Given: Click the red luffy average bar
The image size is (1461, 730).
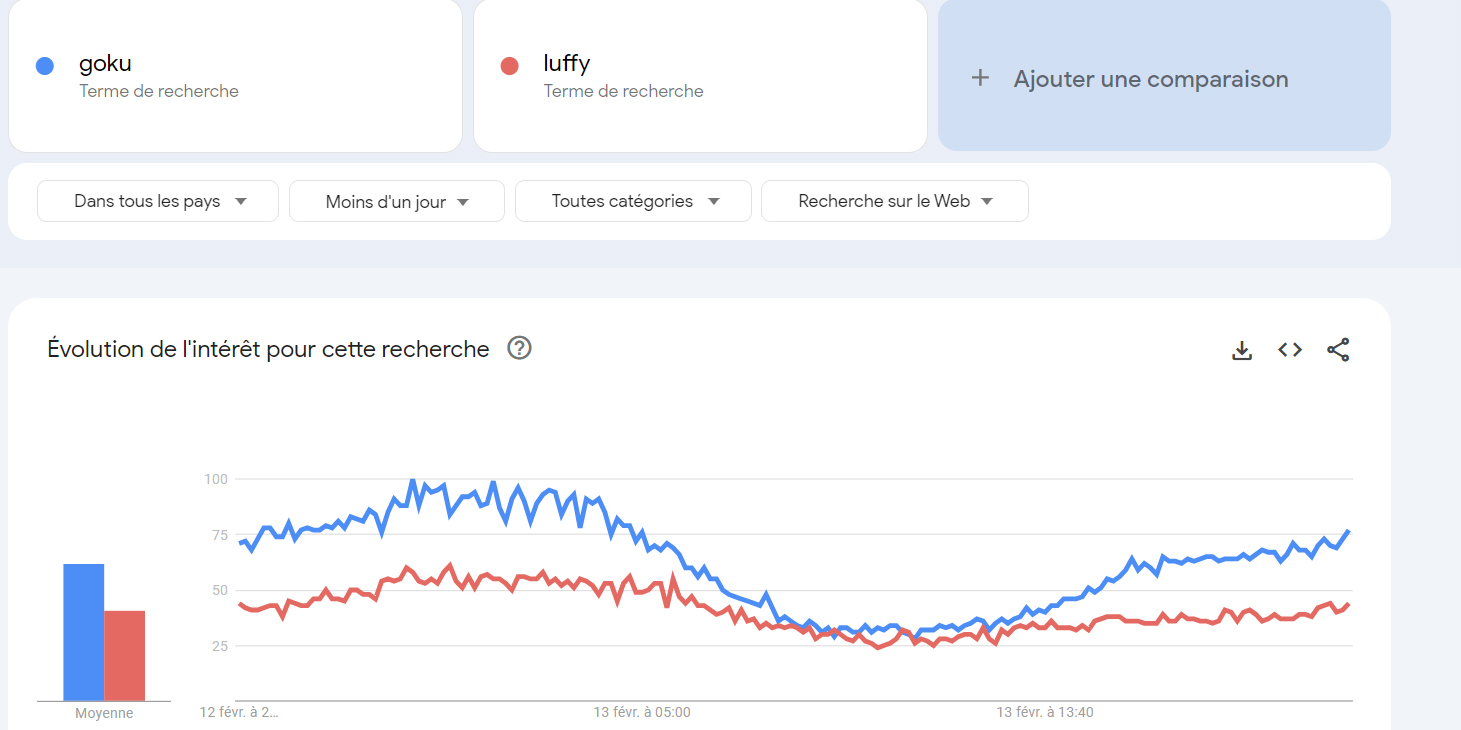Looking at the screenshot, I should (x=124, y=655).
